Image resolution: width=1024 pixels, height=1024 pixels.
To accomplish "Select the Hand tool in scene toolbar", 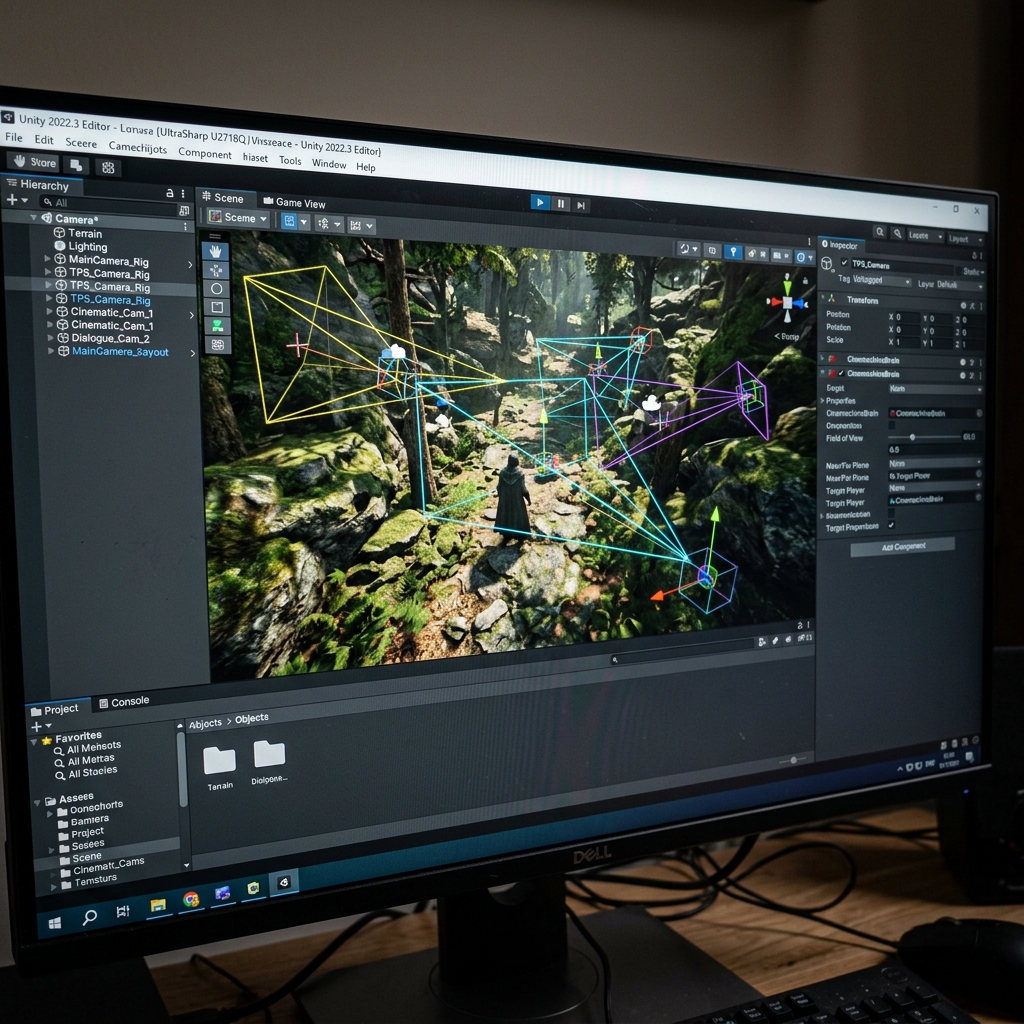I will pos(216,251).
